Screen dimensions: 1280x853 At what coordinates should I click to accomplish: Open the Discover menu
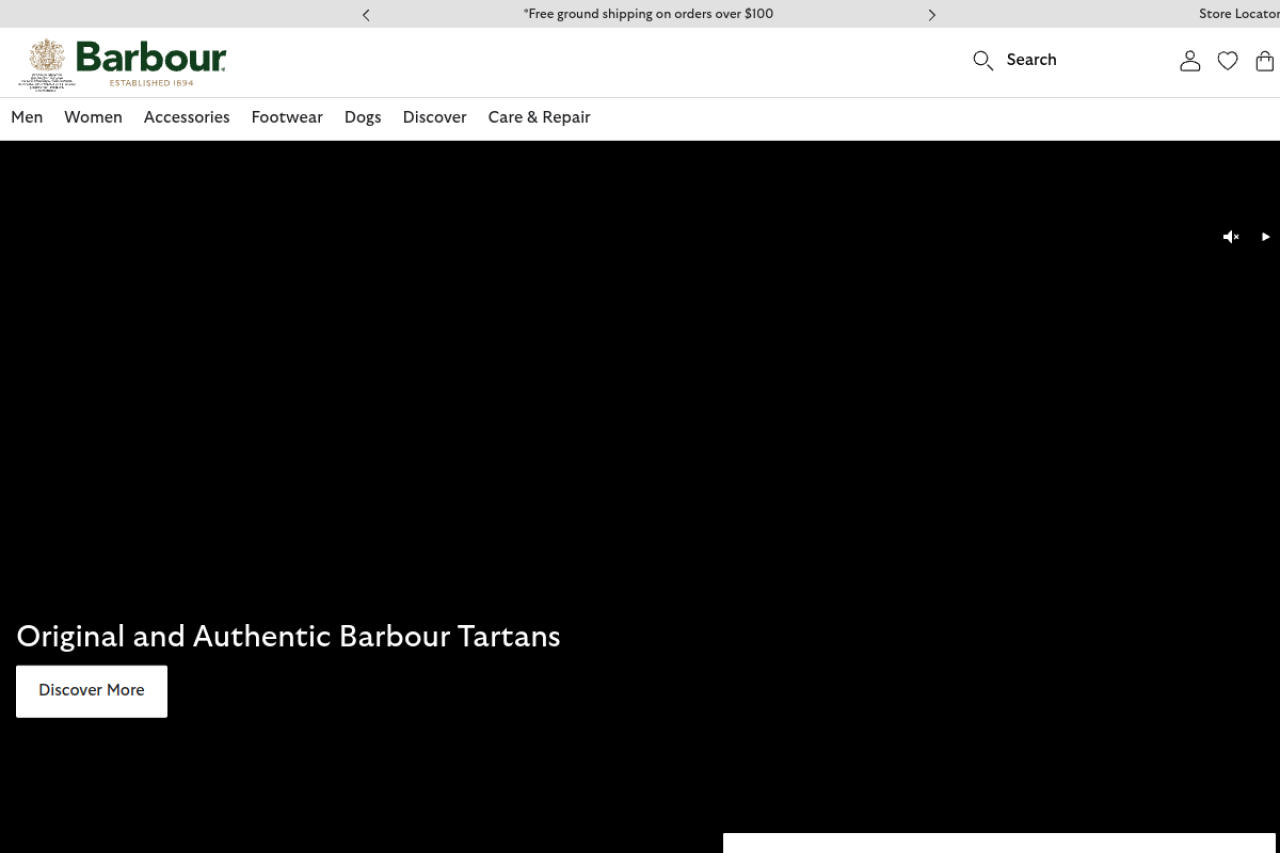(434, 117)
